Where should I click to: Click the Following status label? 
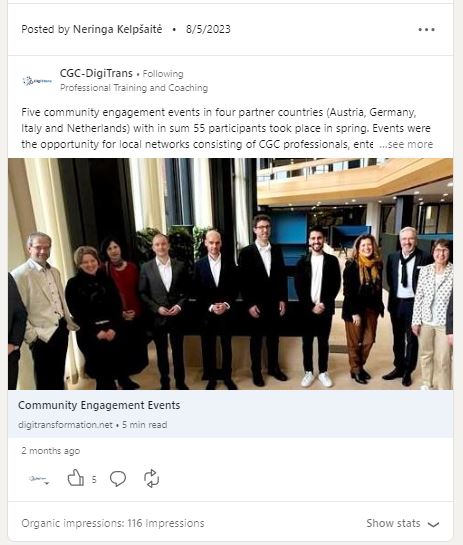(x=163, y=74)
